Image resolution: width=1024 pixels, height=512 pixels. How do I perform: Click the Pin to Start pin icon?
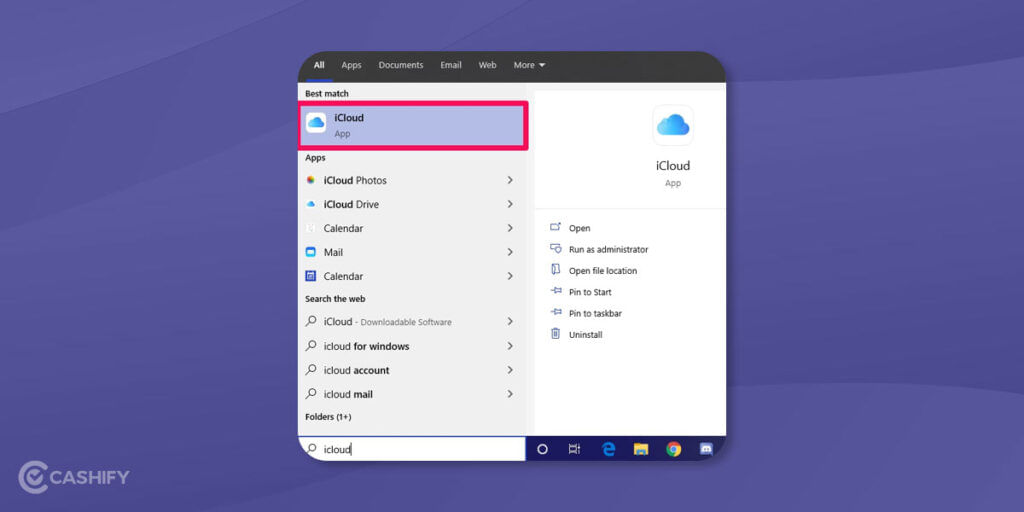(556, 291)
